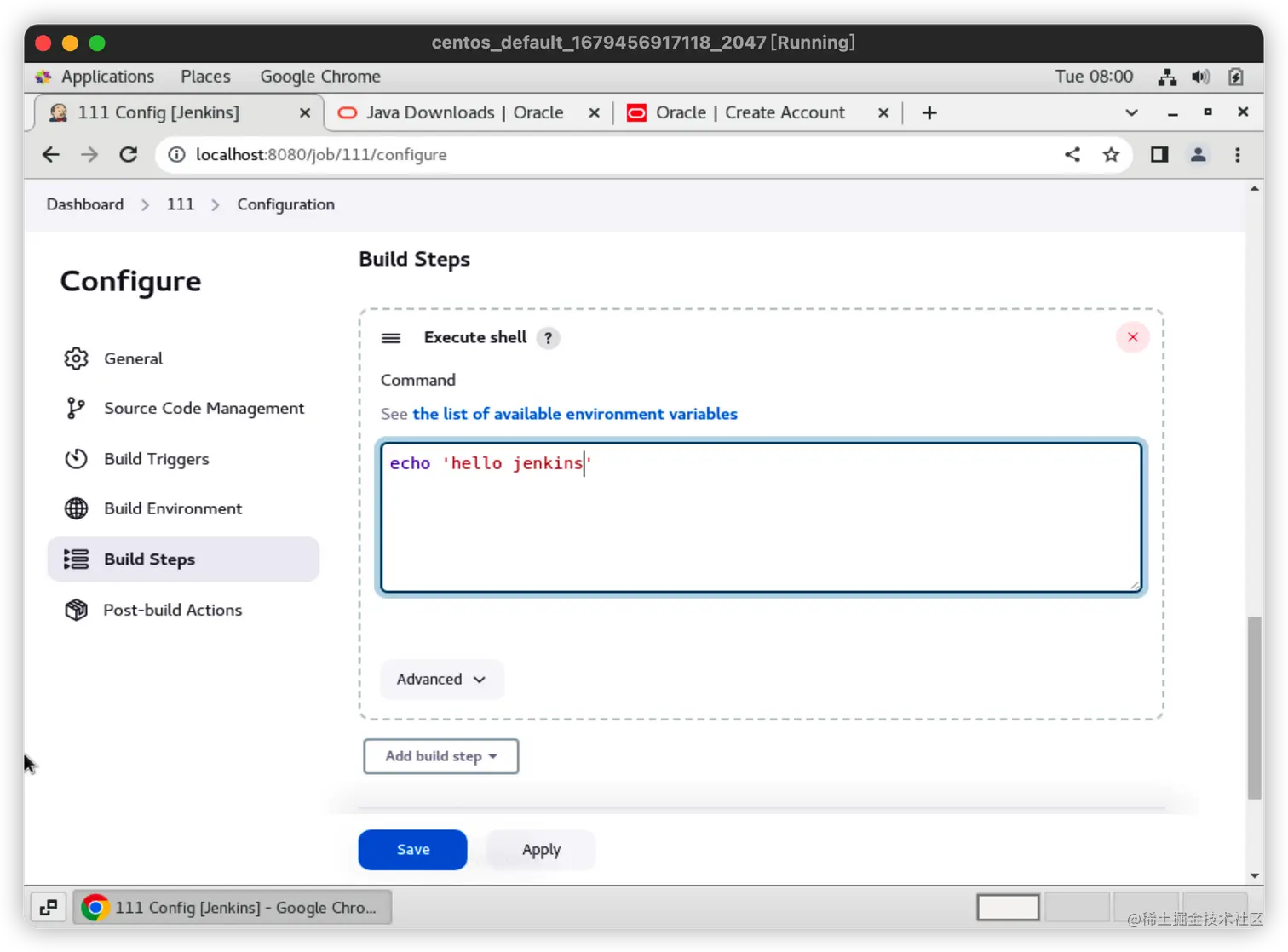The width and height of the screenshot is (1288, 952).
Task: Reload the Jenkins configure page
Action: tap(129, 154)
